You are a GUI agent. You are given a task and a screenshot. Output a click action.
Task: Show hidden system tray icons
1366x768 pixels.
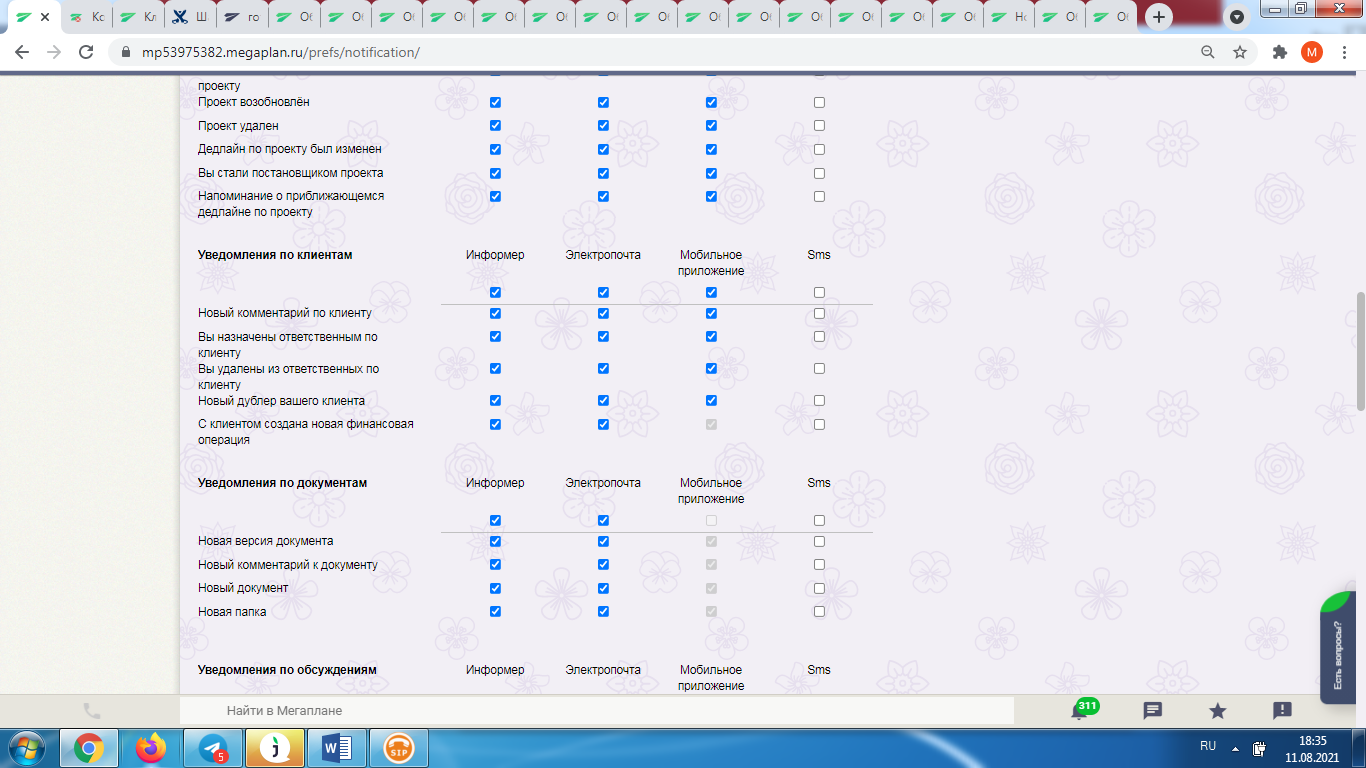click(1235, 748)
